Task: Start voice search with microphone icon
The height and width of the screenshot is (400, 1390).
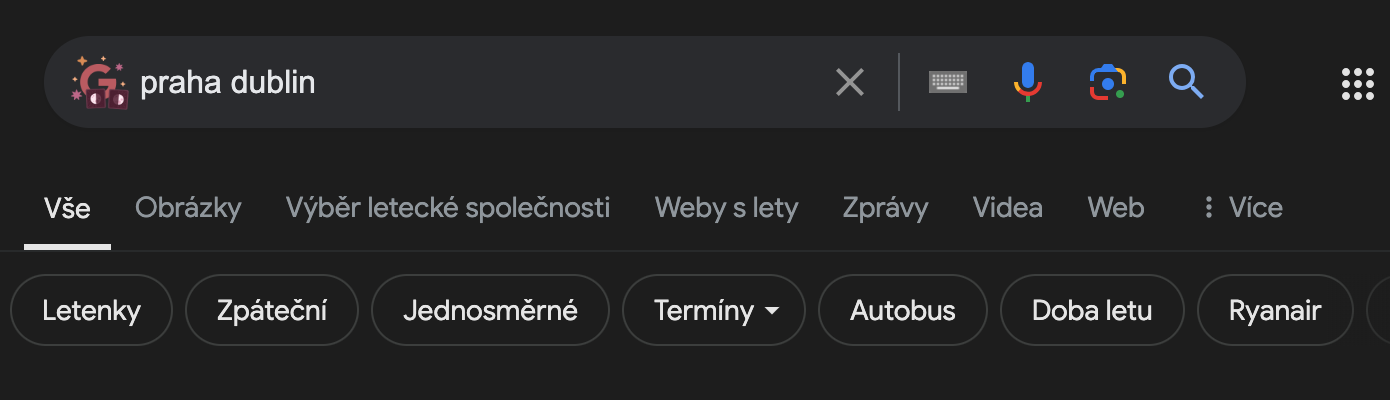Action: pyautogui.click(x=1027, y=82)
